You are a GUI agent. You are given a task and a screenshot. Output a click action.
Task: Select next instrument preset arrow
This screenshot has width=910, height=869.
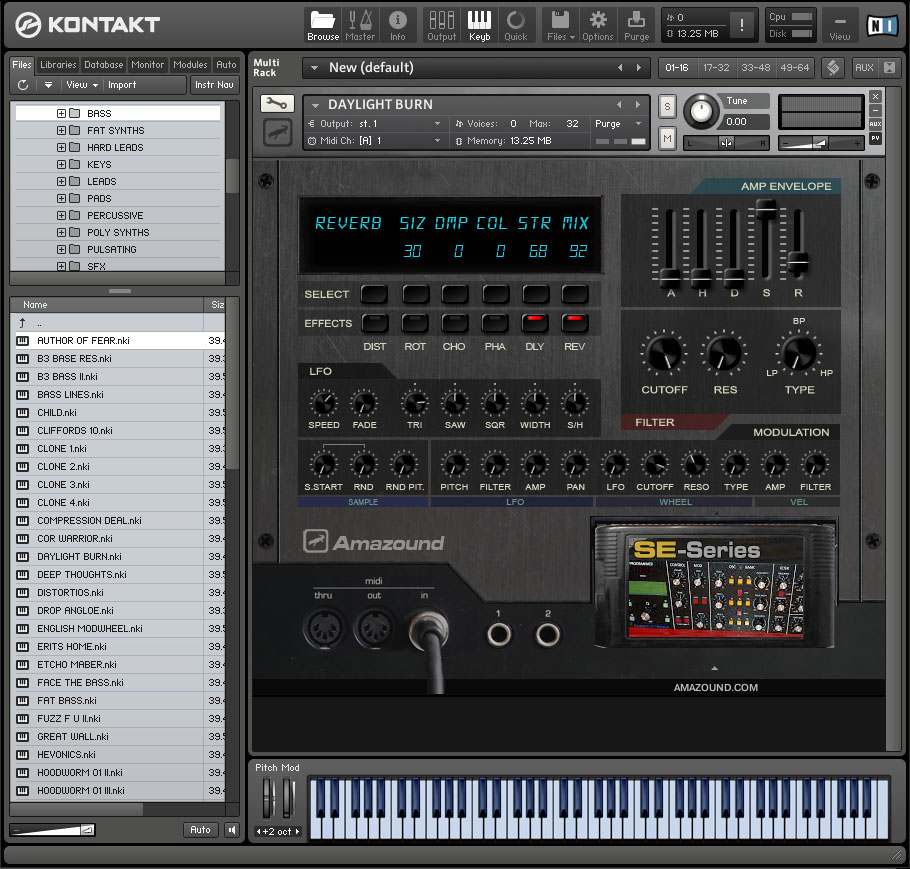pyautogui.click(x=638, y=104)
